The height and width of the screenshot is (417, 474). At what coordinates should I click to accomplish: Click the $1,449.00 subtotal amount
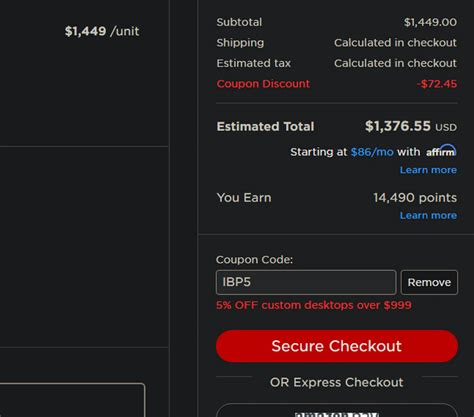430,22
